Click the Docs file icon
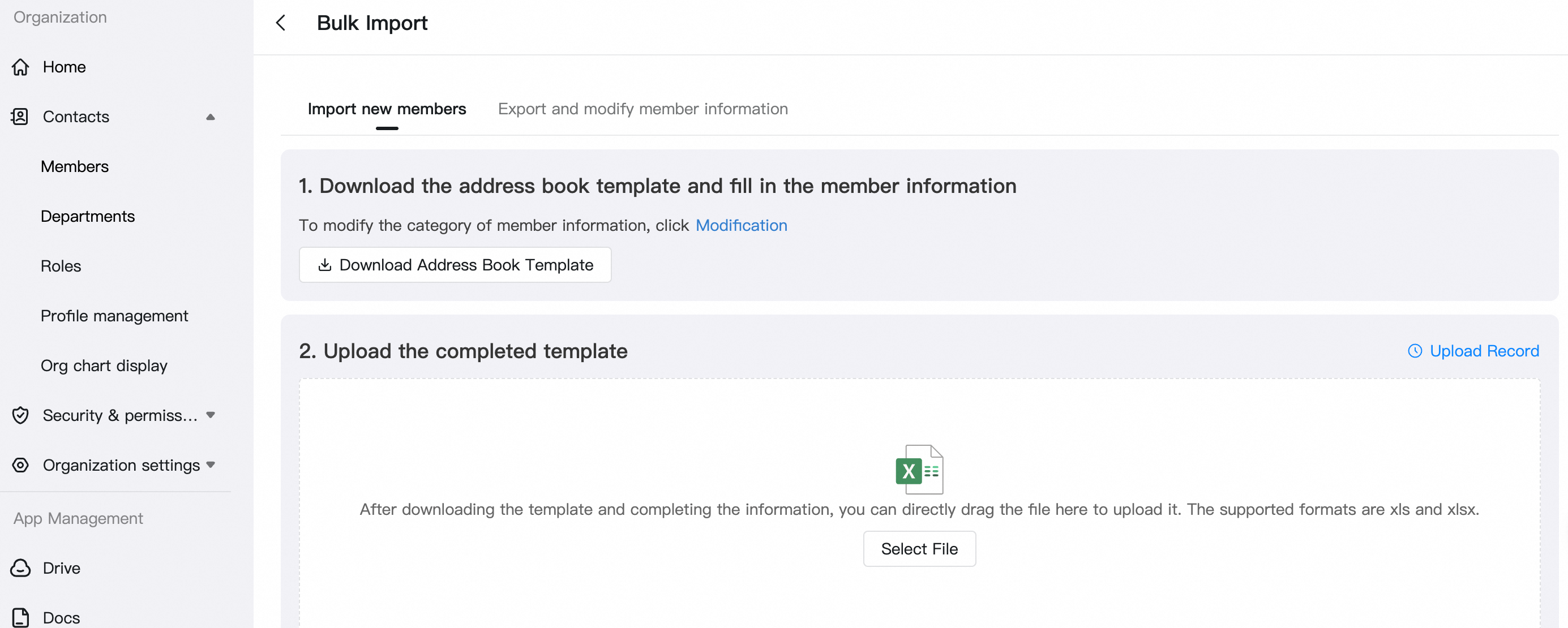This screenshot has width=1568, height=628. (21, 617)
